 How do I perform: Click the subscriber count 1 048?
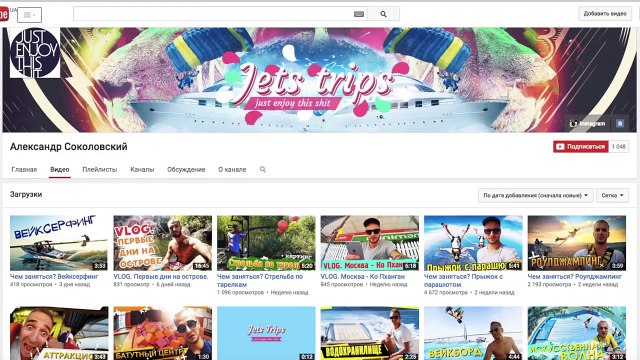coord(618,147)
